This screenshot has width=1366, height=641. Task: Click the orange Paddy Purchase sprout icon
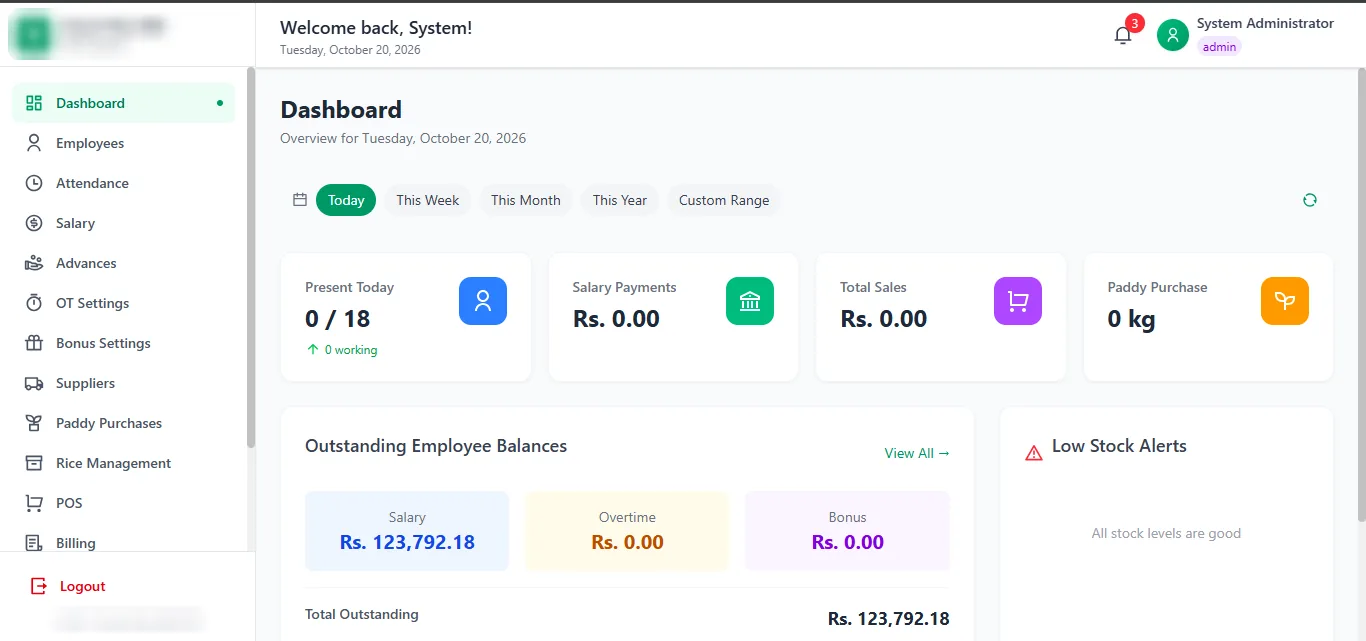[1285, 301]
